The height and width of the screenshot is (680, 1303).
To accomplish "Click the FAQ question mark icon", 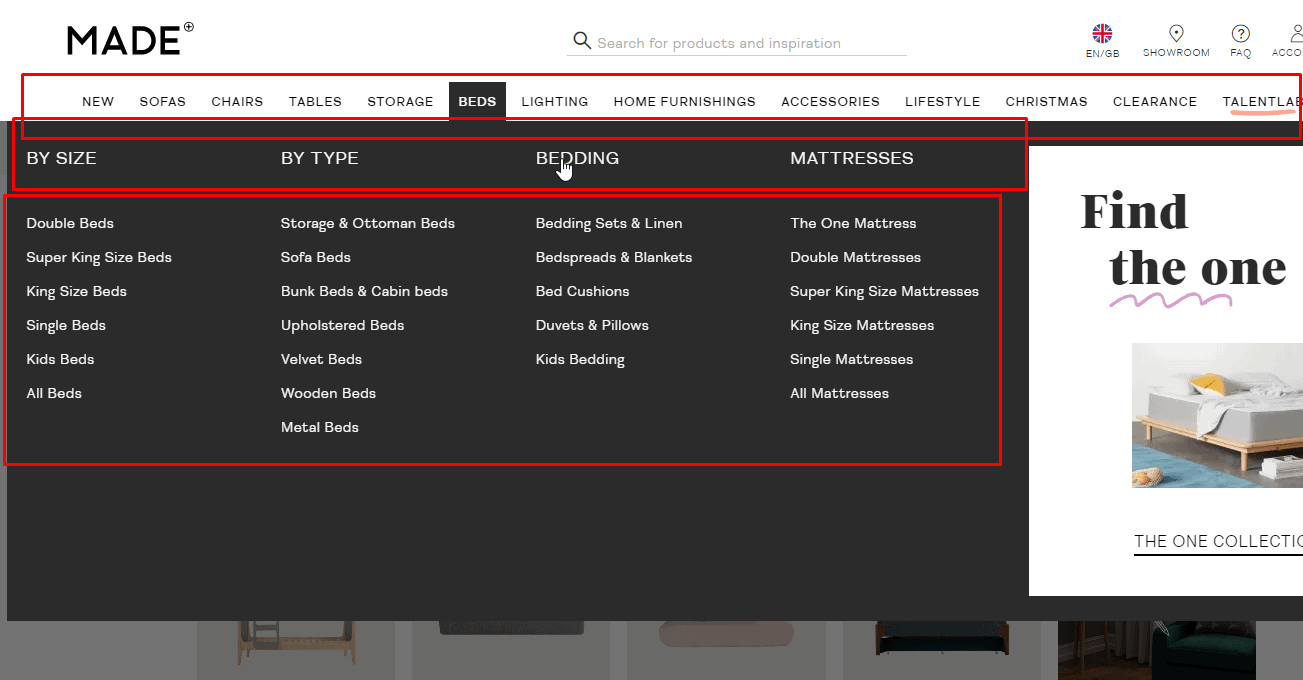I will pyautogui.click(x=1240, y=32).
